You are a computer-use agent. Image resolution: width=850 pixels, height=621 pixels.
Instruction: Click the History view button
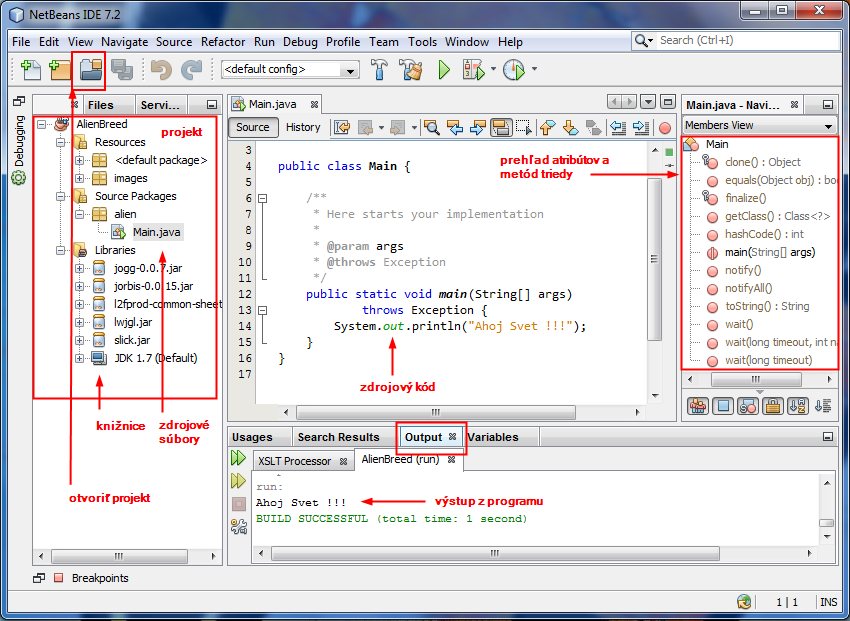303,127
